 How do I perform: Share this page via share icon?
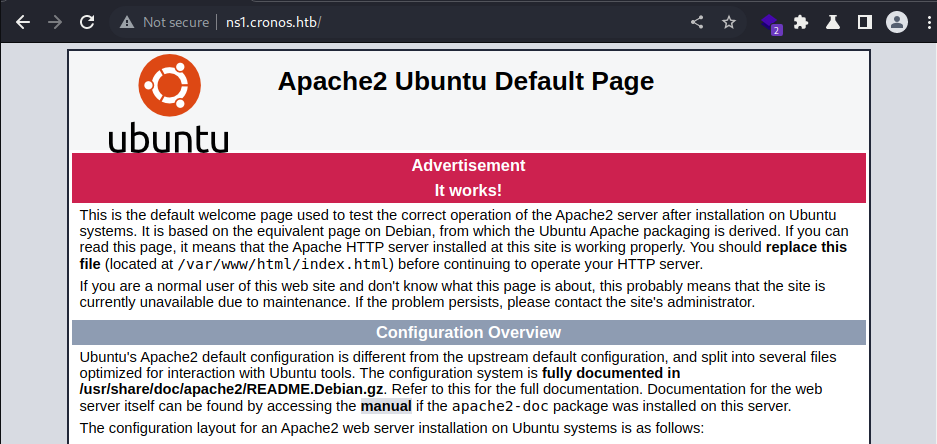pyautogui.click(x=697, y=23)
